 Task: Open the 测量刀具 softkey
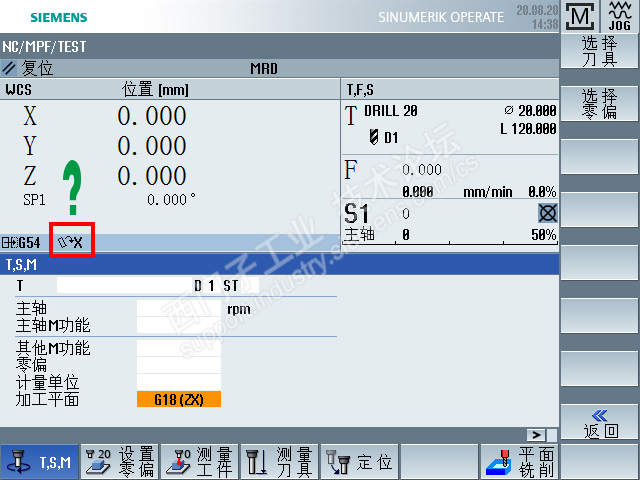280,462
